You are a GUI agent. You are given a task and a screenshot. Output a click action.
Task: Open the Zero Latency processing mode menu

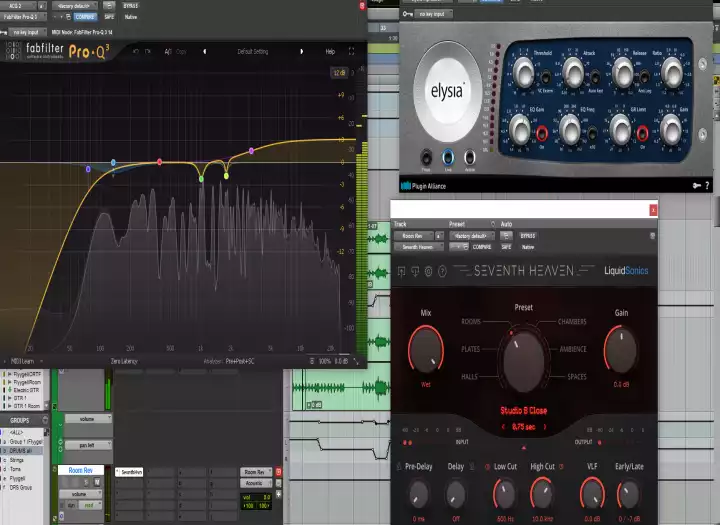(124, 361)
